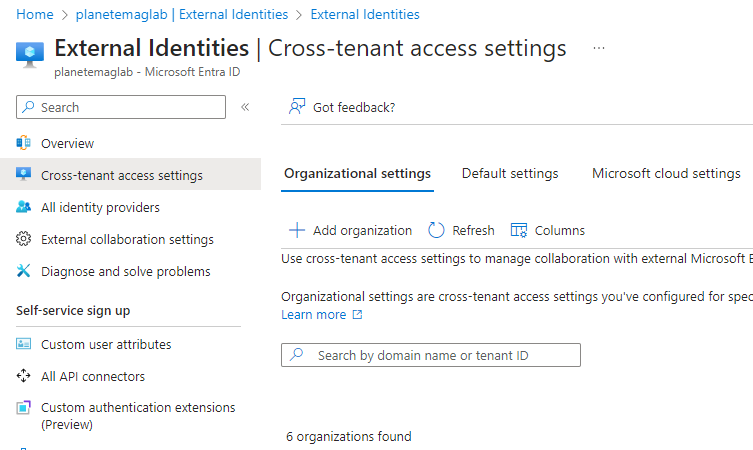The height and width of the screenshot is (450, 753).
Task: Click the plus icon for Add organization
Action: coord(297,230)
